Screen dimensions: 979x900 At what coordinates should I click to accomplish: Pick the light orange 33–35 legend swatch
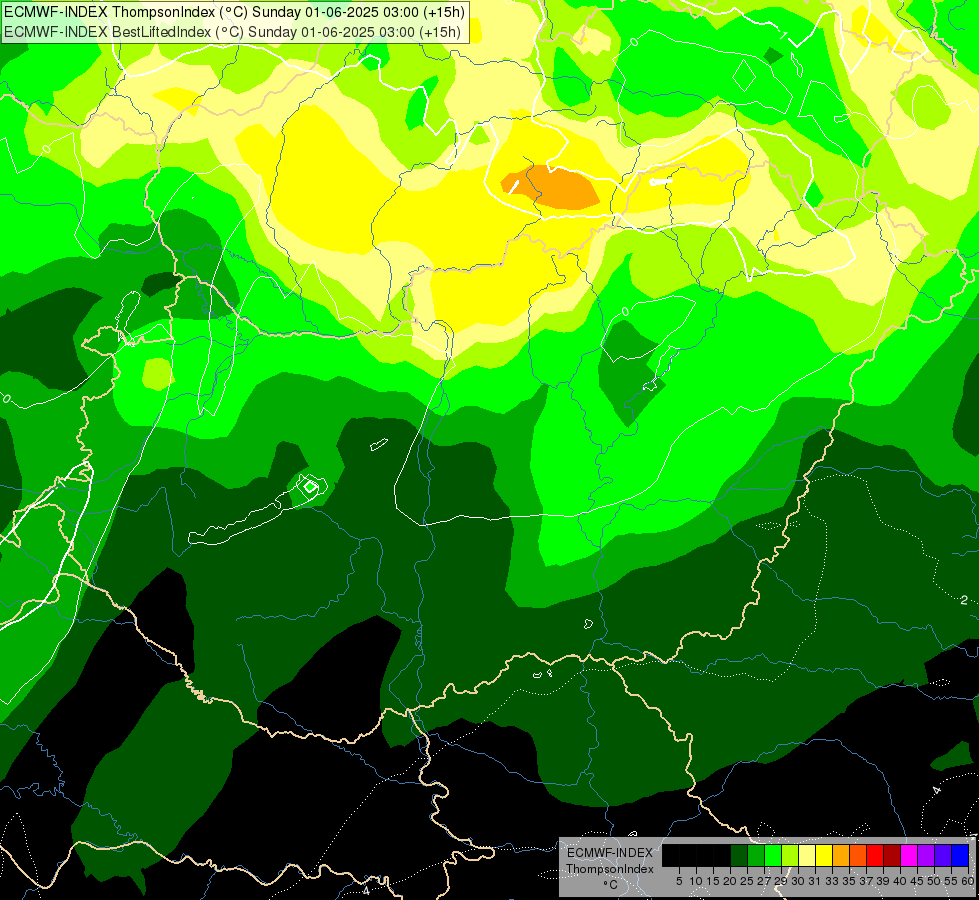pyautogui.click(x=841, y=855)
